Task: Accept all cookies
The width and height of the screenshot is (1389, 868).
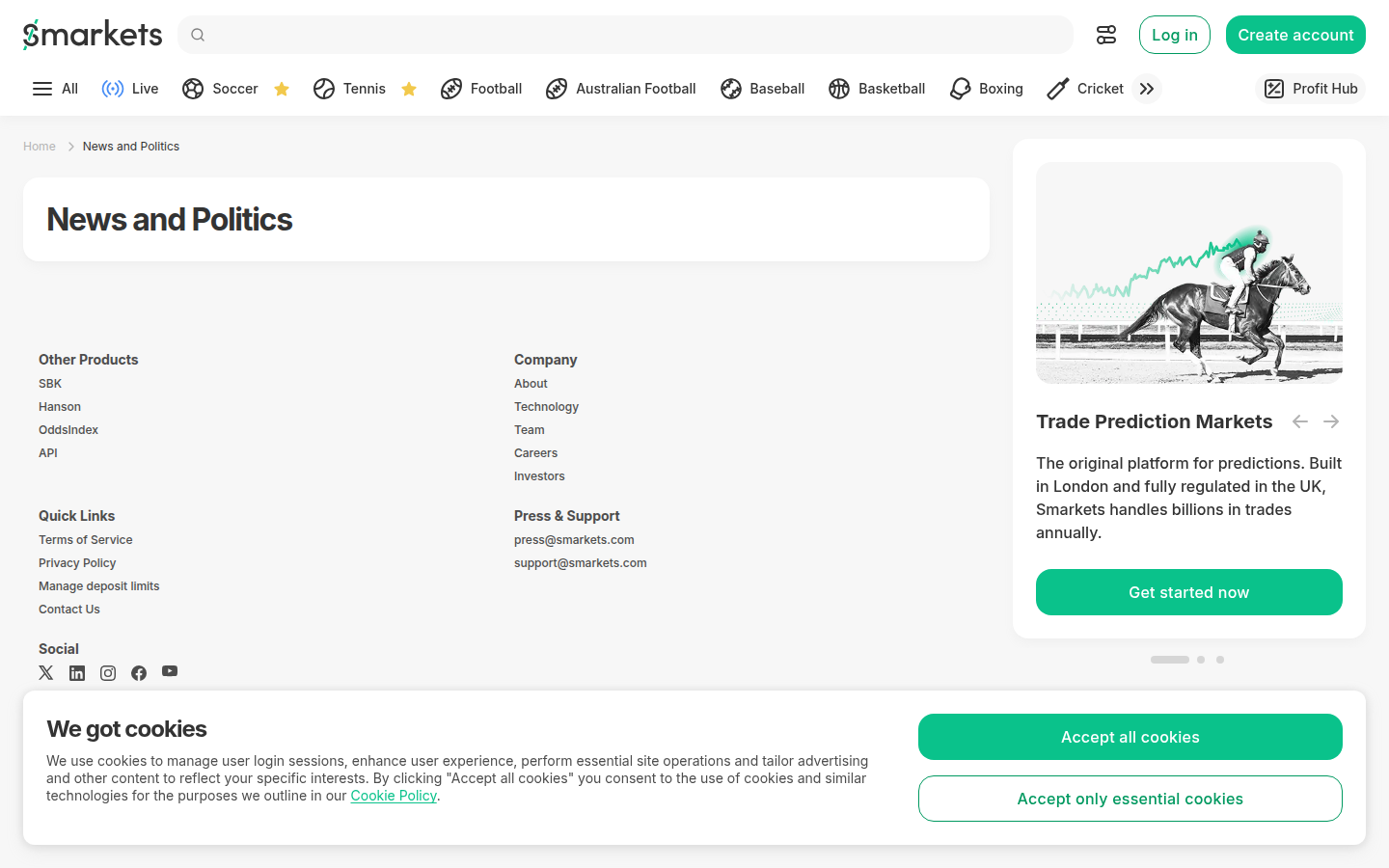Action: click(x=1130, y=737)
